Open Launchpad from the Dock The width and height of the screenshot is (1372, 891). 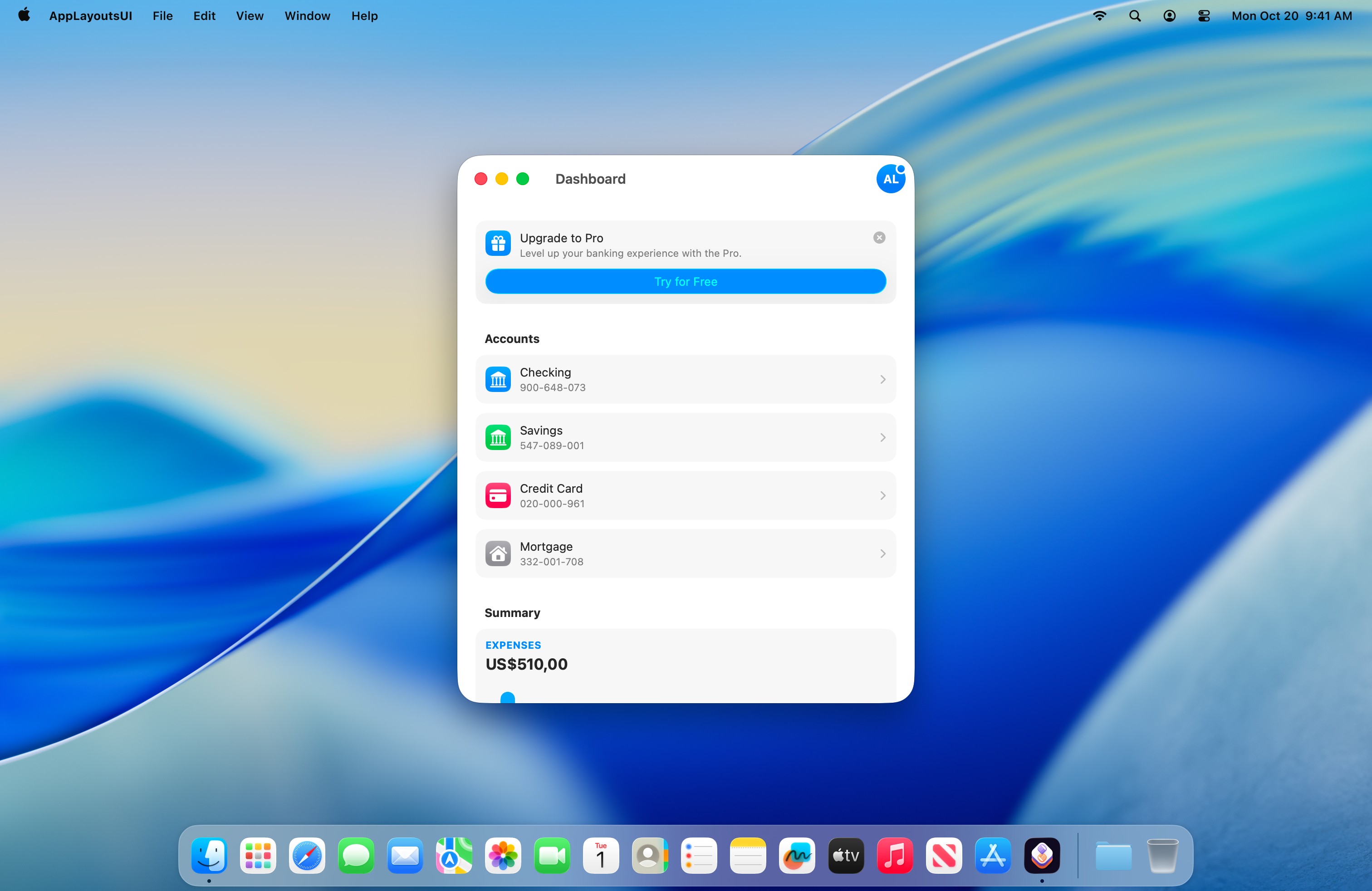(258, 855)
